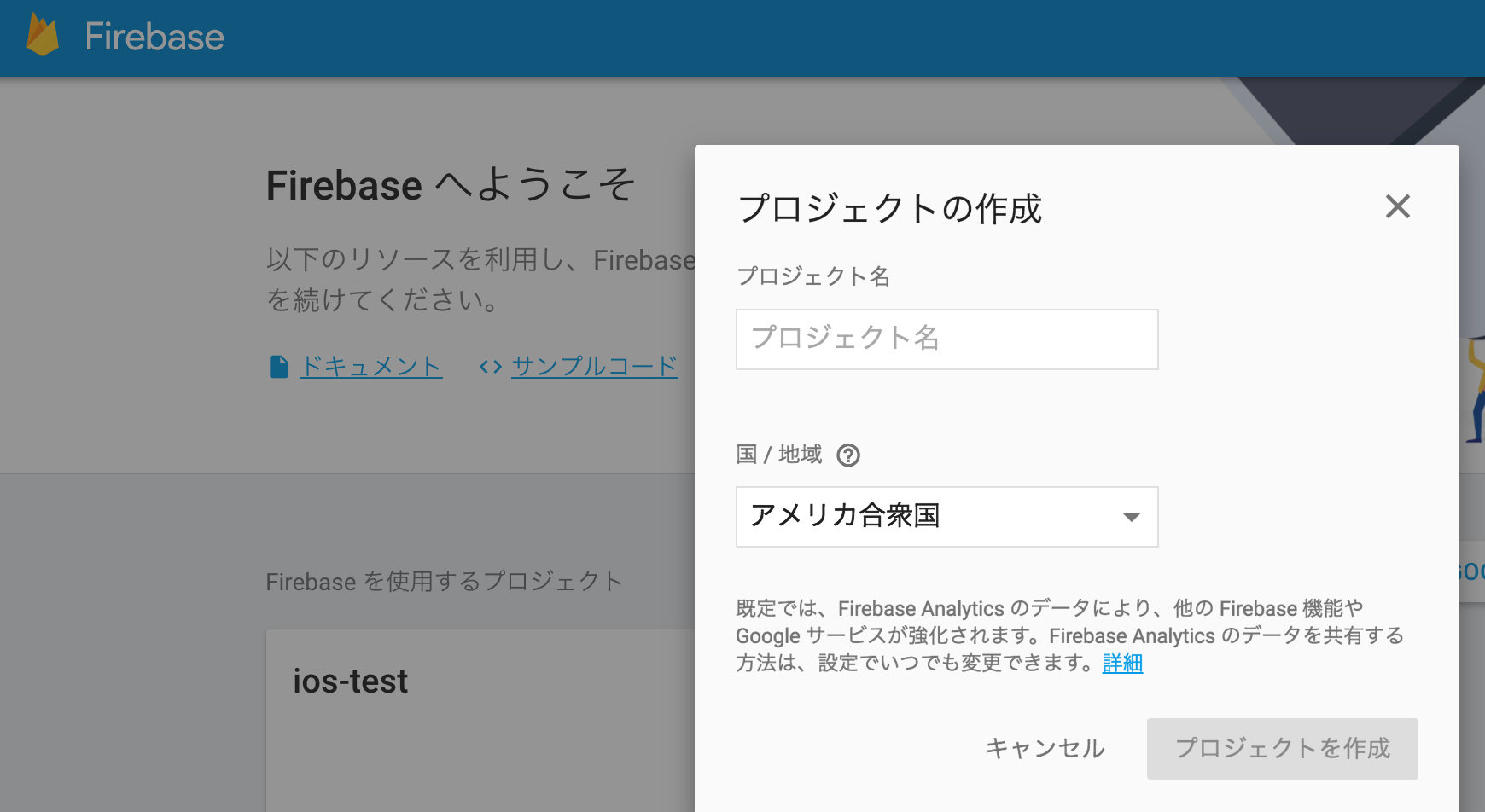This screenshot has width=1485, height=812.
Task: Click the Firebase を使用するプロジェクト label
Action: 444,582
